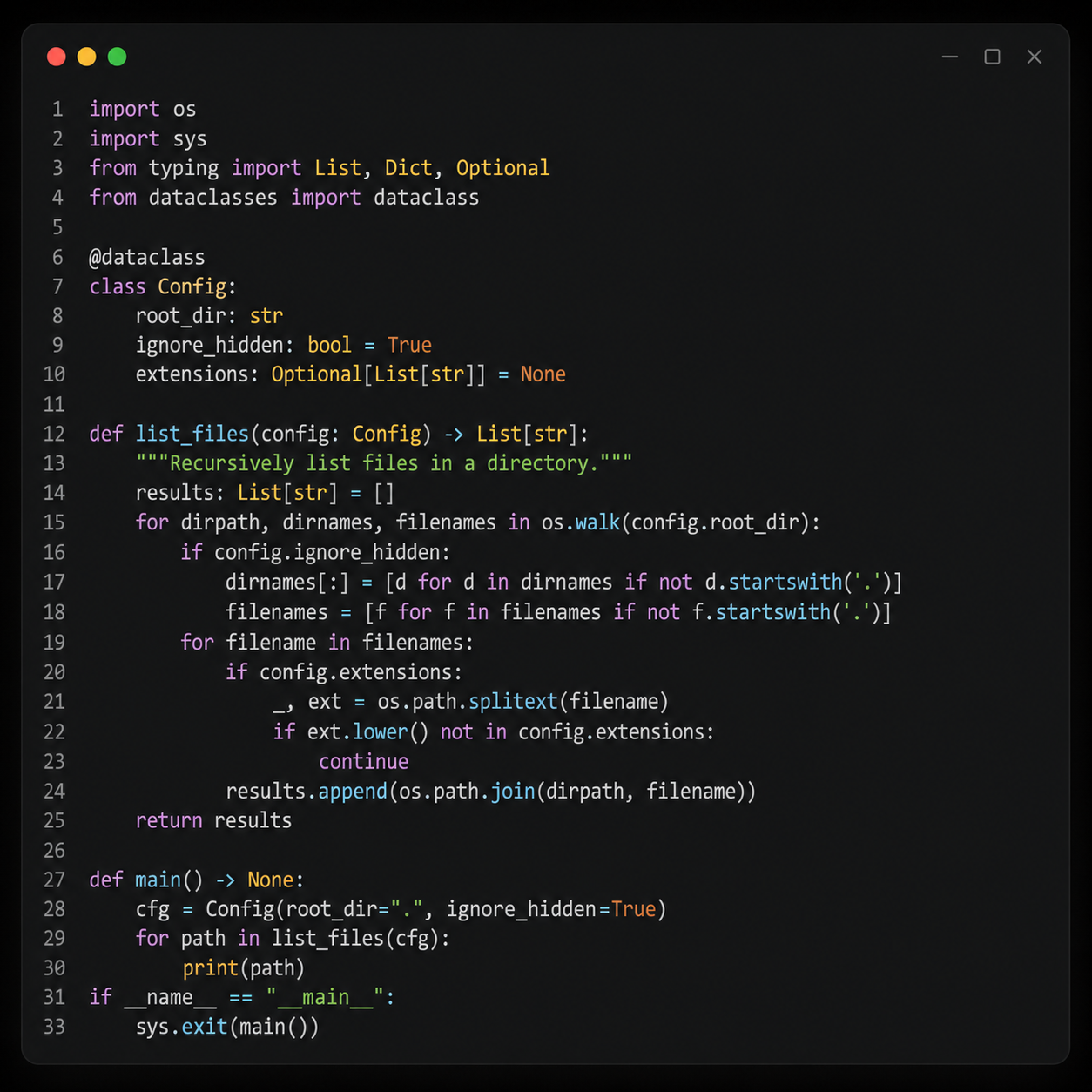Click the "@dataclass" decorator
The height and width of the screenshot is (1092, 1092).
point(147,257)
